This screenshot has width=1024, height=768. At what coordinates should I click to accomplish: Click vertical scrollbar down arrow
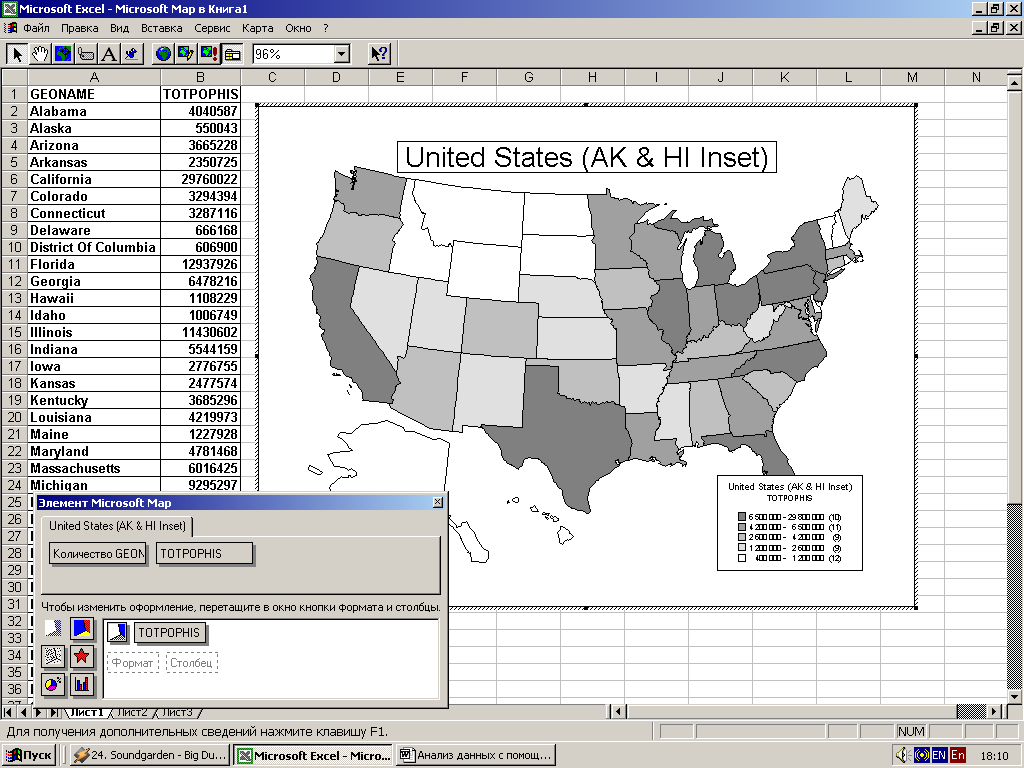[x=1014, y=696]
